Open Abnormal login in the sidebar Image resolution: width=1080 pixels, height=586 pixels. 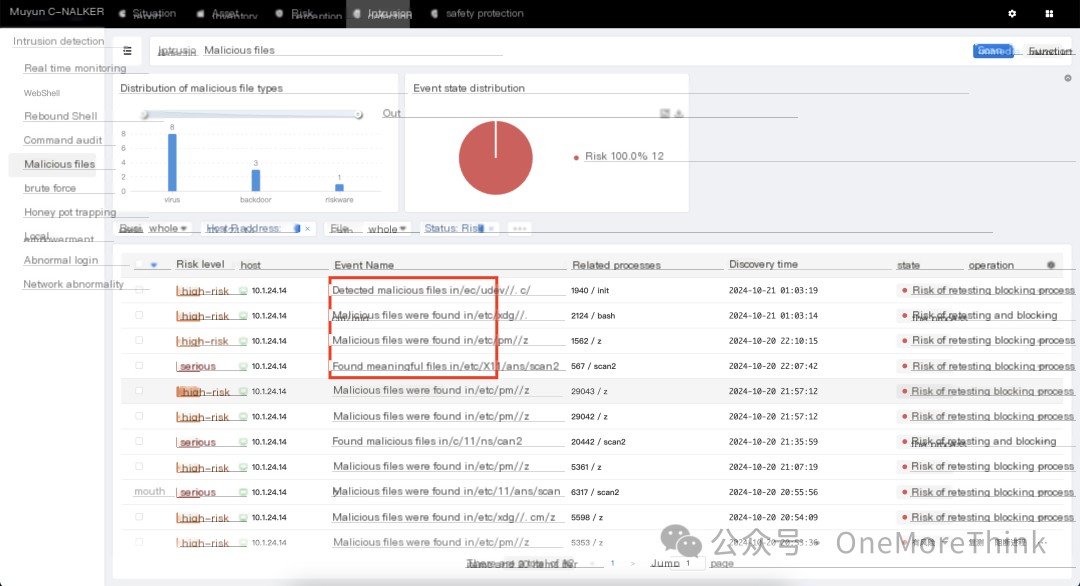61,260
